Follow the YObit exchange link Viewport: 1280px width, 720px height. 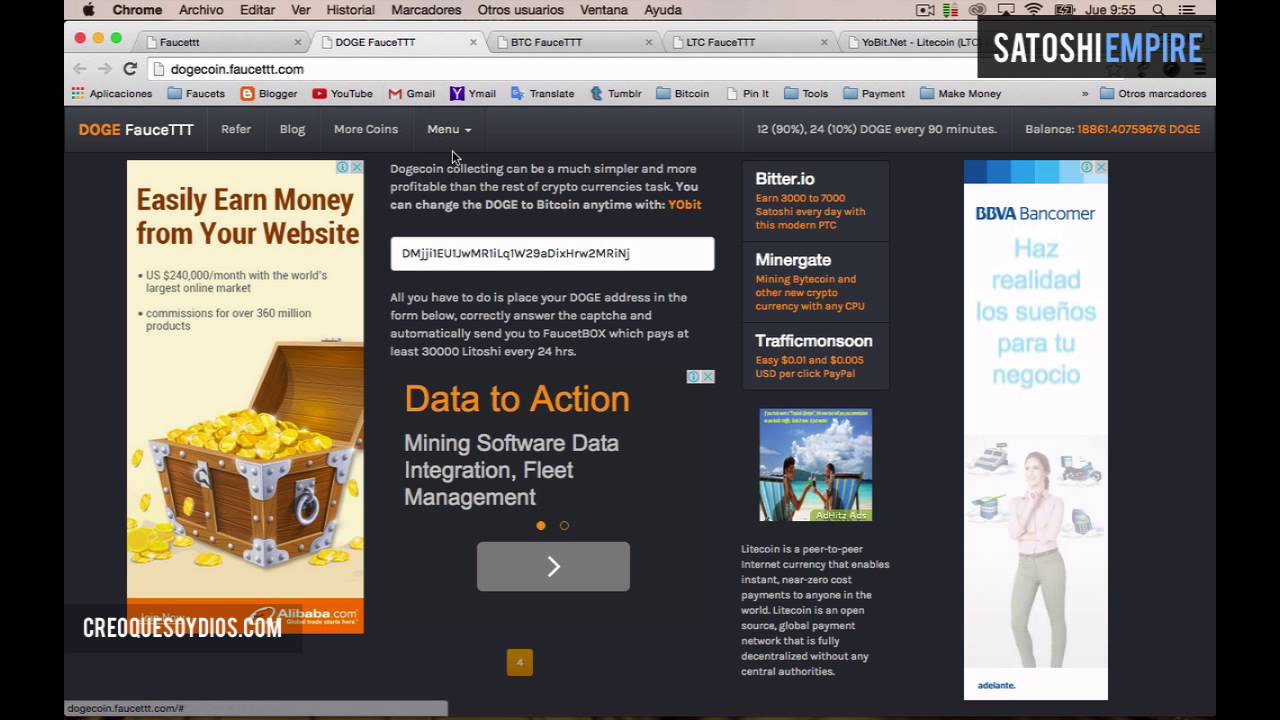685,204
